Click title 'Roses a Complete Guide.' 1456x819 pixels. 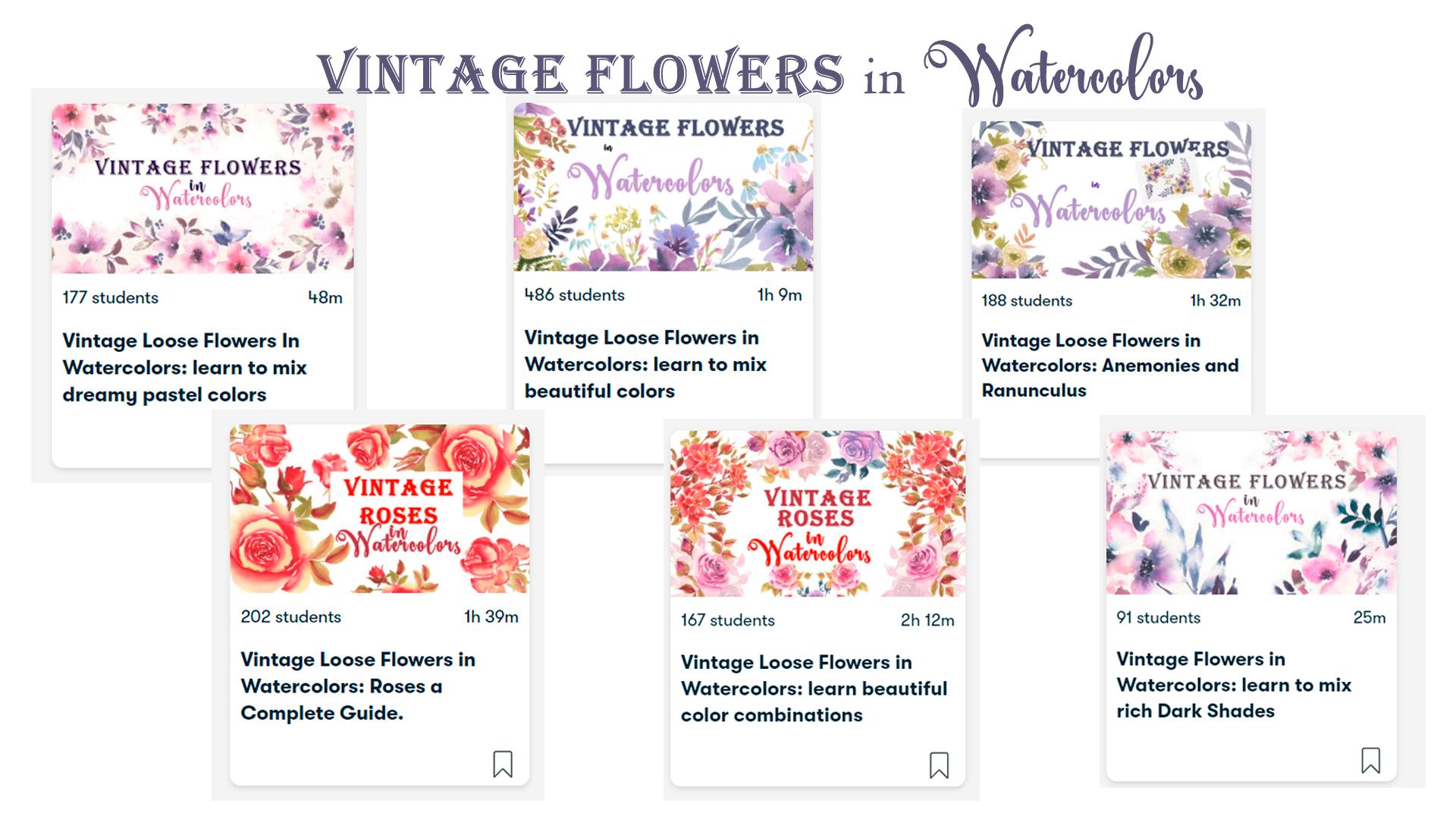point(358,686)
